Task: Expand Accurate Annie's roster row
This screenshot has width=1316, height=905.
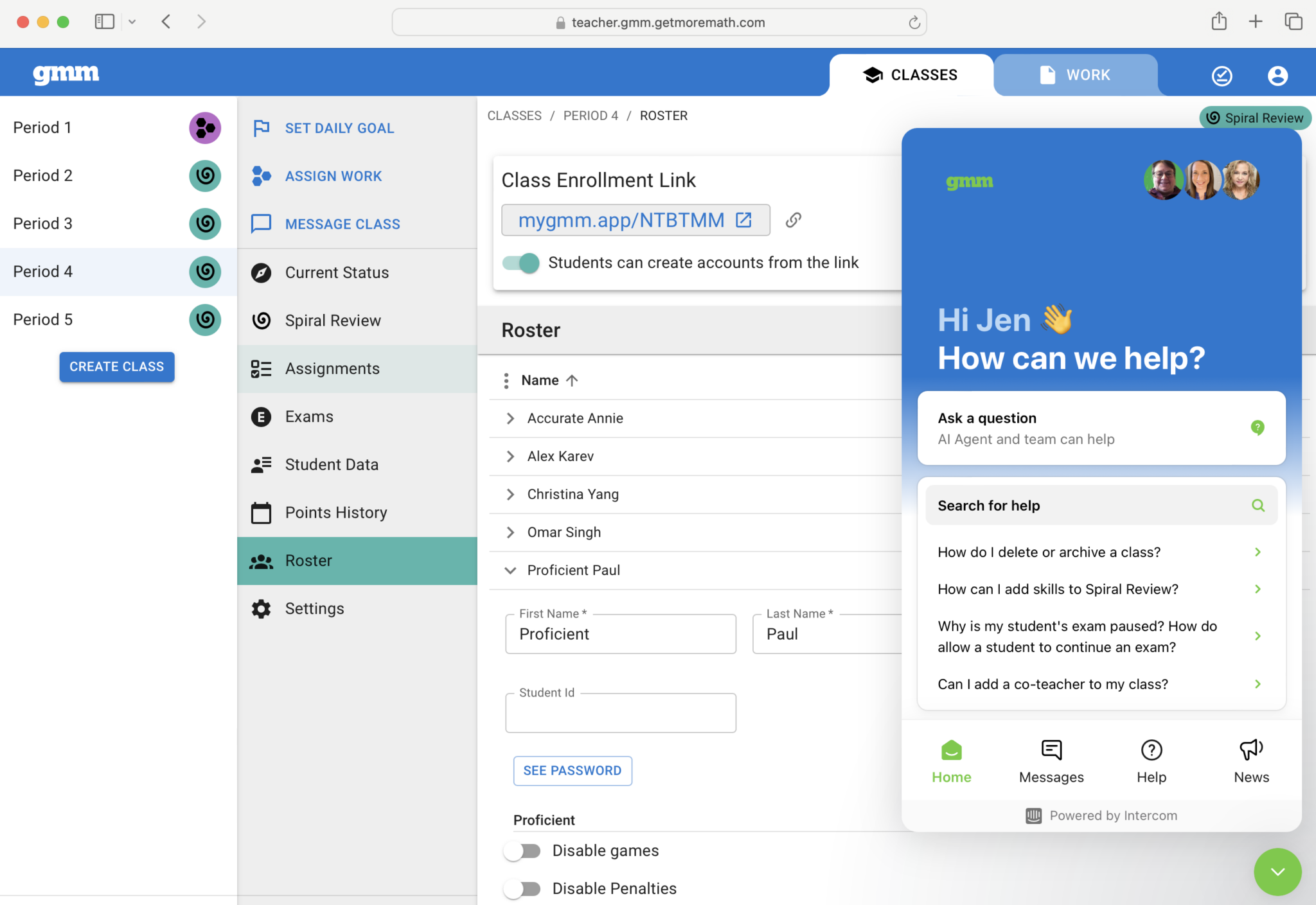Action: (510, 419)
